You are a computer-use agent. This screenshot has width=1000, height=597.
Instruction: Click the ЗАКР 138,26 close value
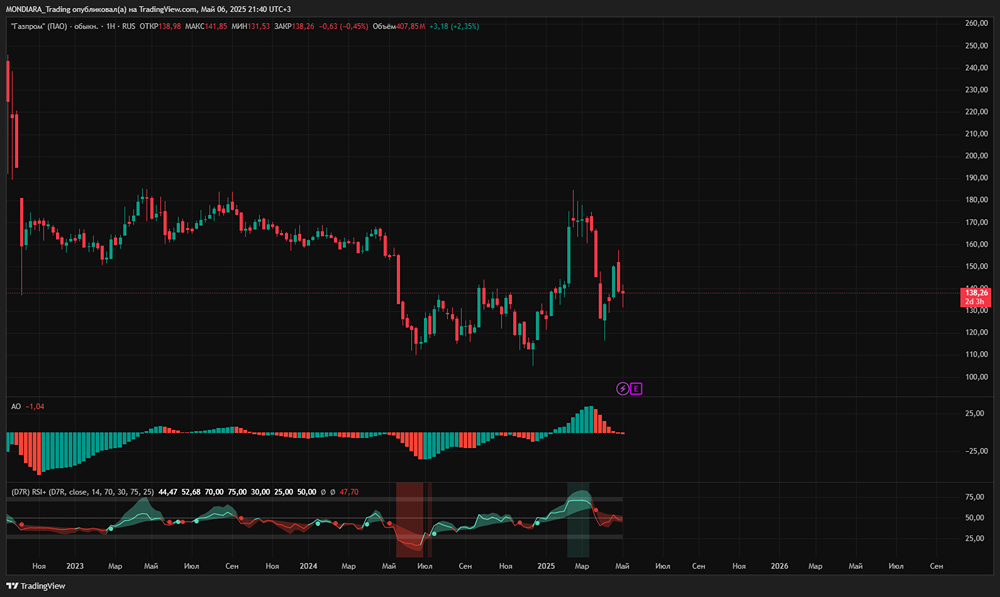294,26
